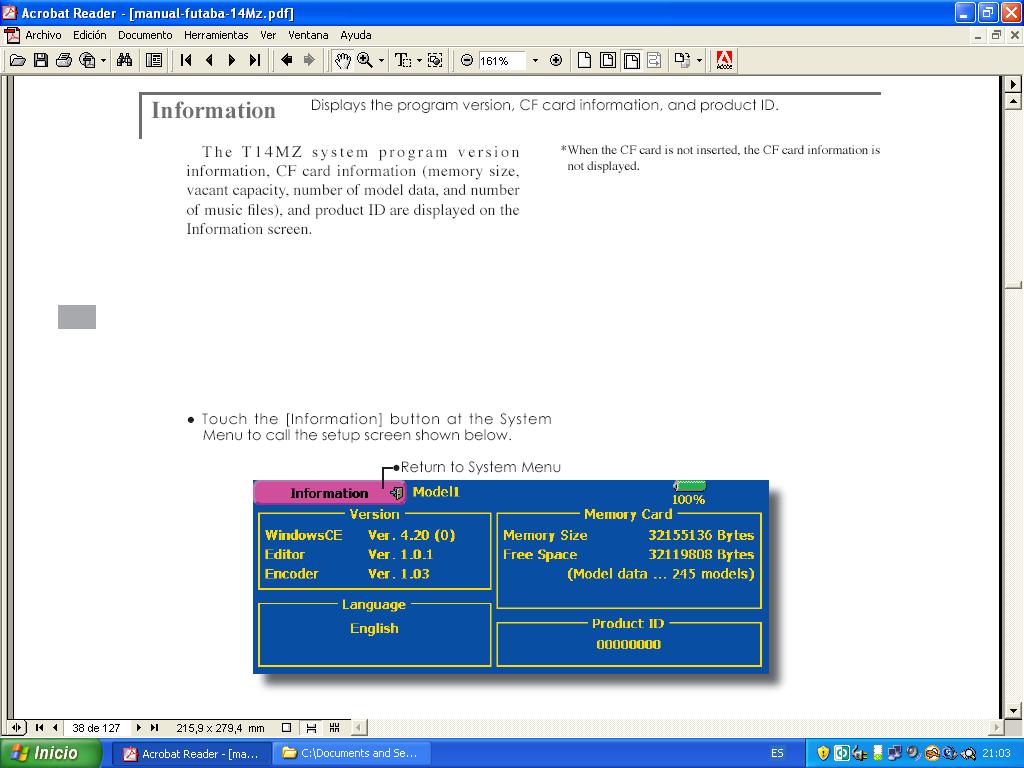This screenshot has width=1024, height=768.
Task: Click the Inicio start button
Action: point(51,753)
